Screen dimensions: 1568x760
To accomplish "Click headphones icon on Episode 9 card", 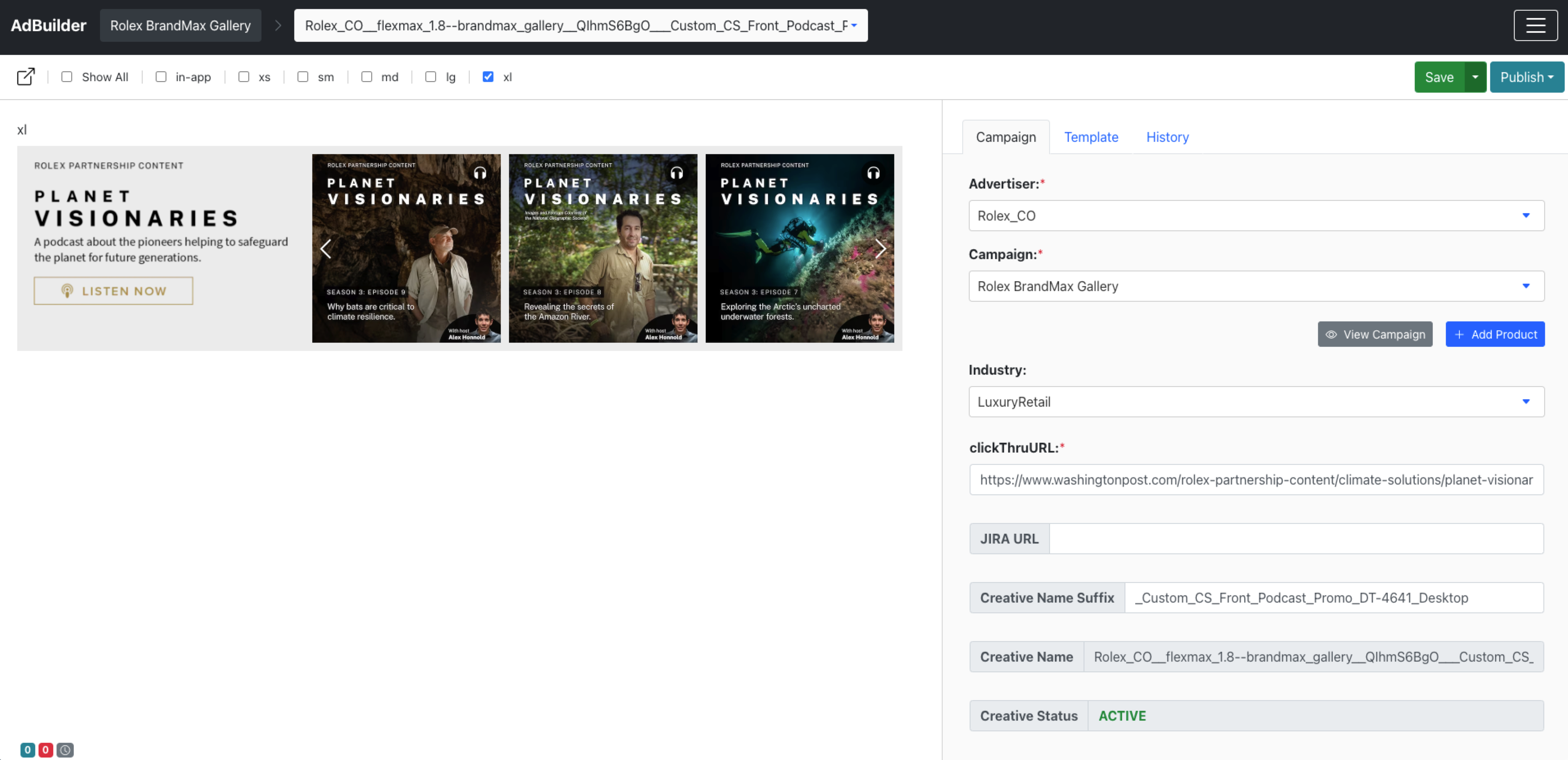I will [480, 173].
